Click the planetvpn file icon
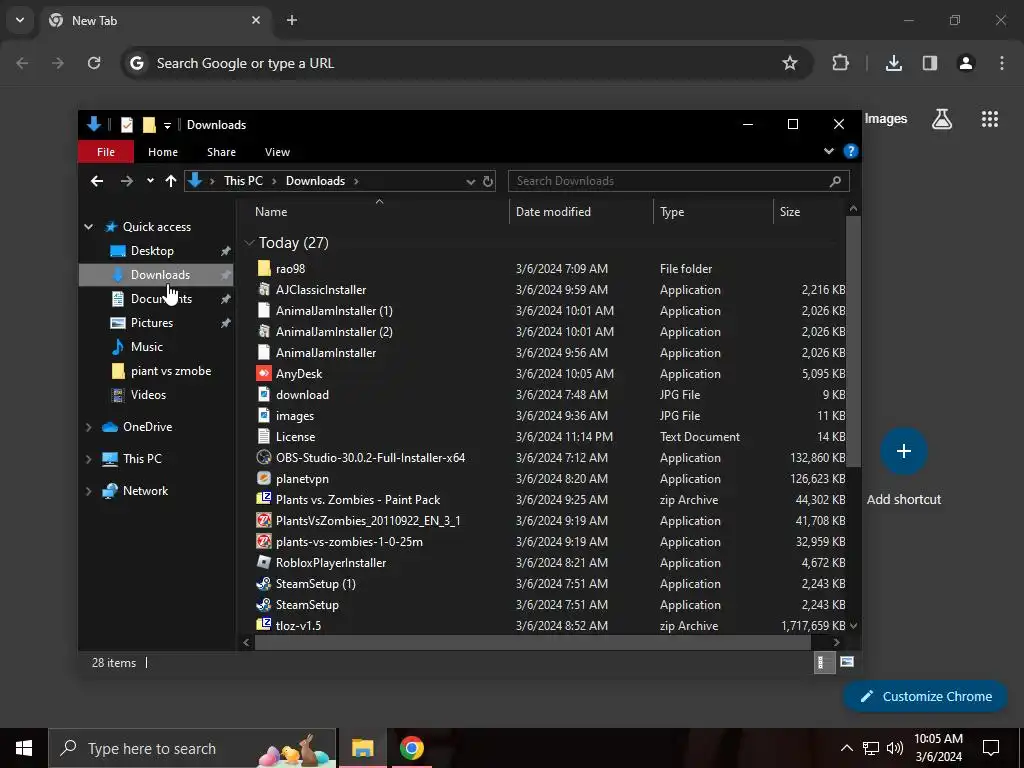The image size is (1024, 768). tap(263, 478)
